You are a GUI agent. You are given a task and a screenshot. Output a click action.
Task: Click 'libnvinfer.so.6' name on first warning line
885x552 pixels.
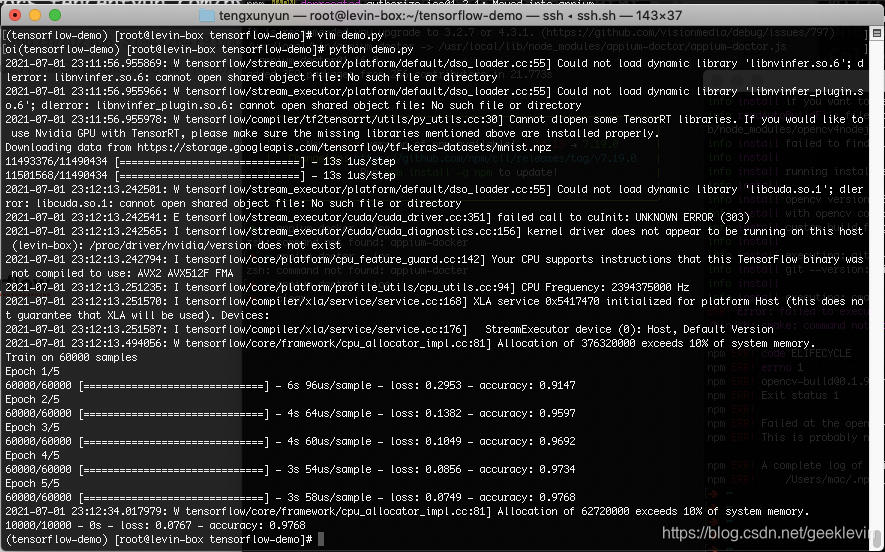[794, 63]
